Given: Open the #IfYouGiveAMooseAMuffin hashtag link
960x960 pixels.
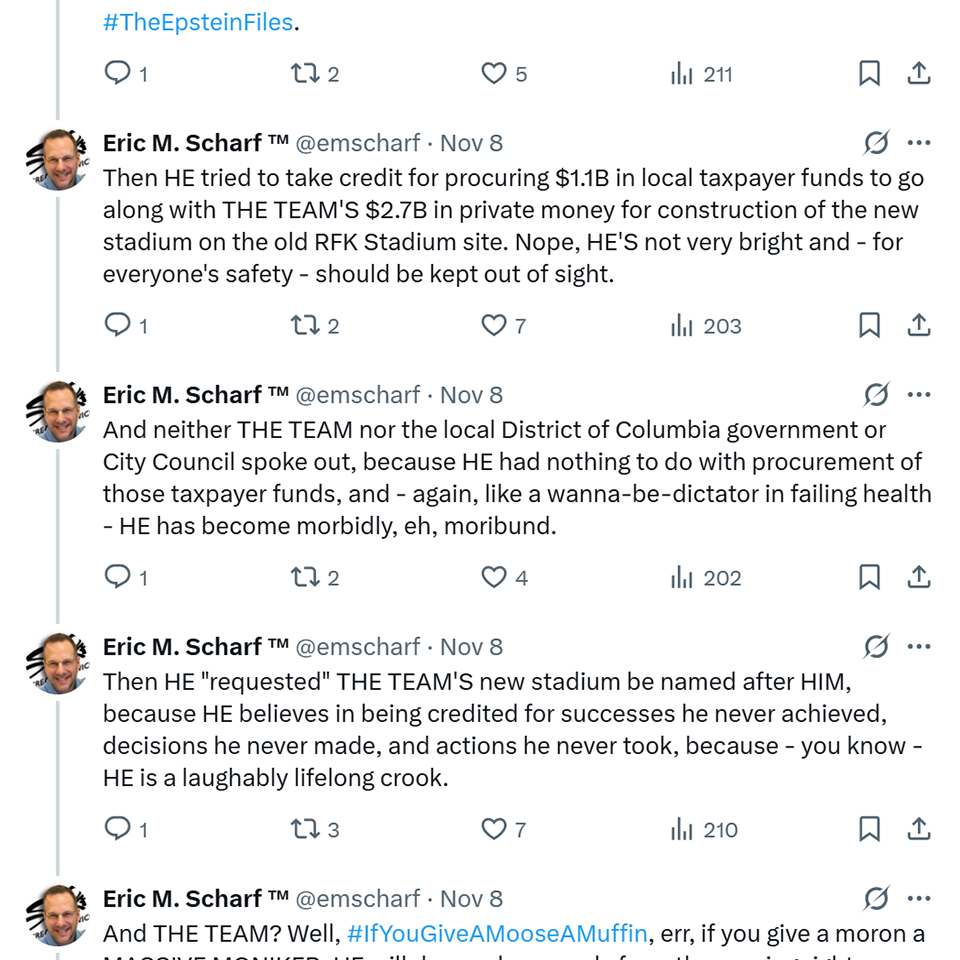Looking at the screenshot, I should [497, 934].
